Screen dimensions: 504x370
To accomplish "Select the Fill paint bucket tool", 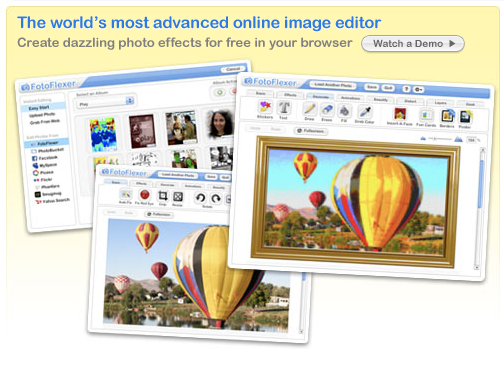I will [344, 111].
